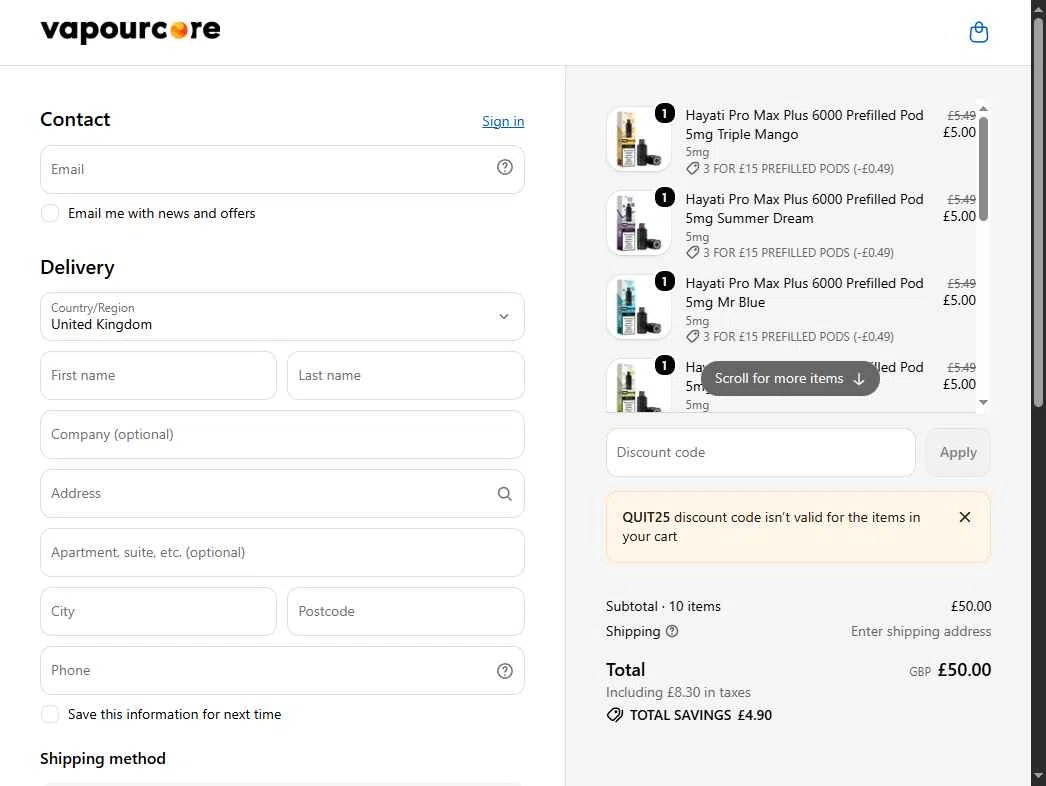Focus the Phone field
The width and height of the screenshot is (1046, 786).
pyautogui.click(x=282, y=671)
